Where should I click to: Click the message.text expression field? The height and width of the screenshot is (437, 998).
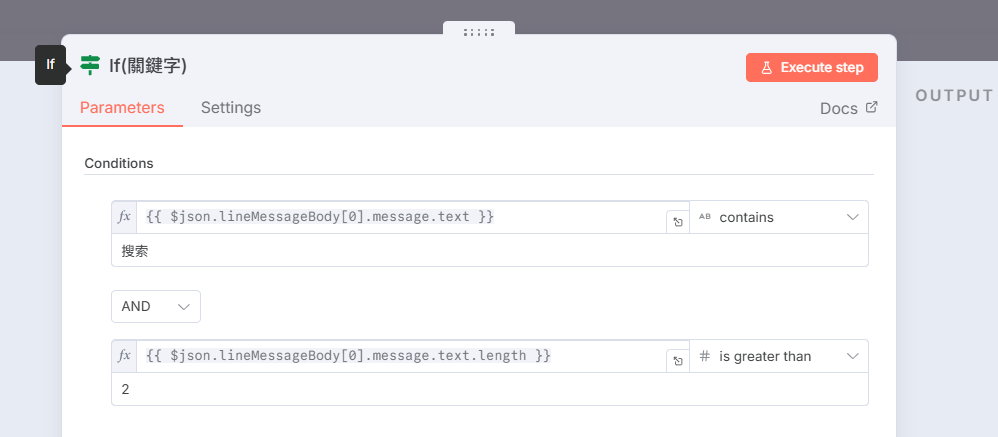coord(400,217)
